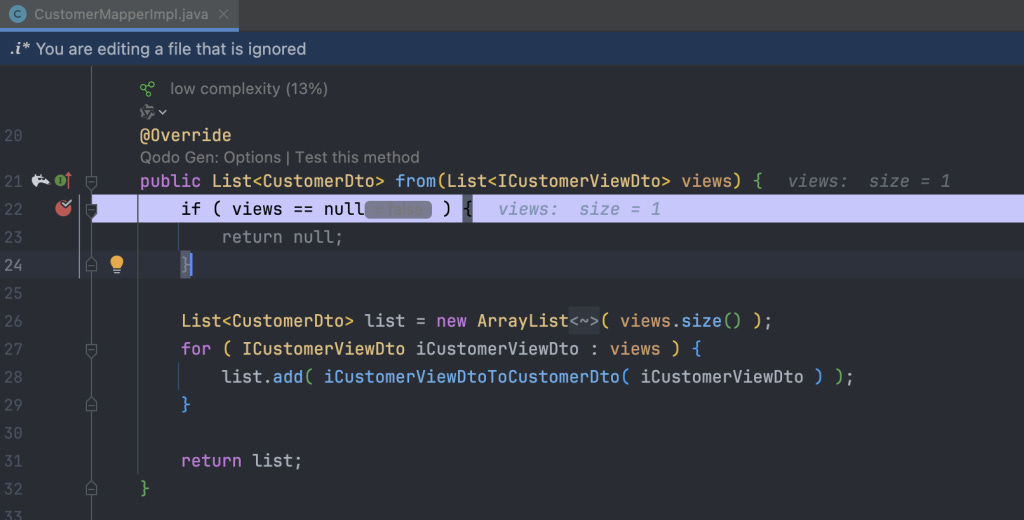Click fold end marker on line 24
Viewport: 1024px width, 520px height.
[x=91, y=265]
